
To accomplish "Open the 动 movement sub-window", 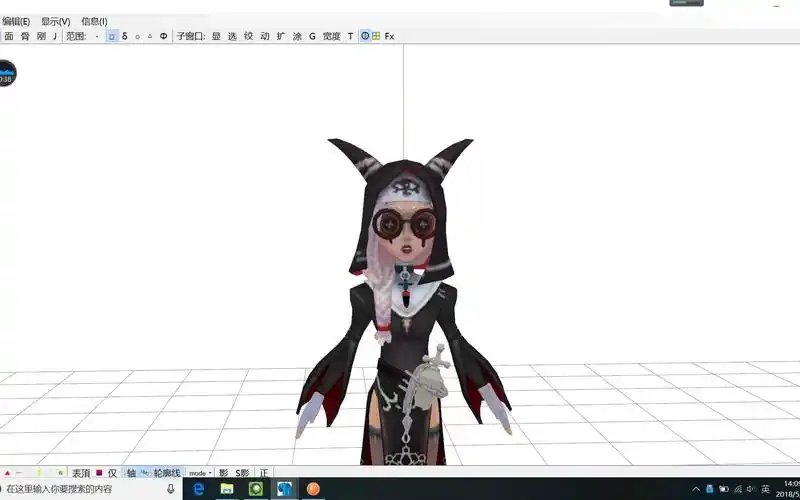I will click(265, 36).
